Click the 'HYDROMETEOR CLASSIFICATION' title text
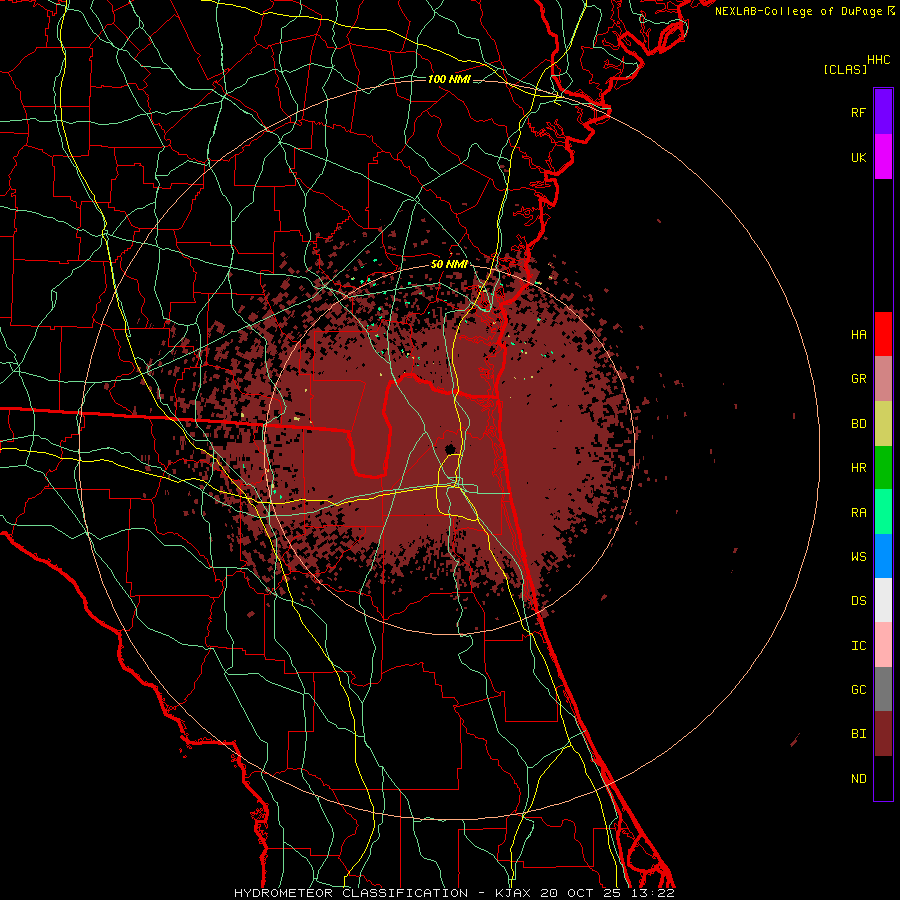The height and width of the screenshot is (900, 900). coord(351,893)
